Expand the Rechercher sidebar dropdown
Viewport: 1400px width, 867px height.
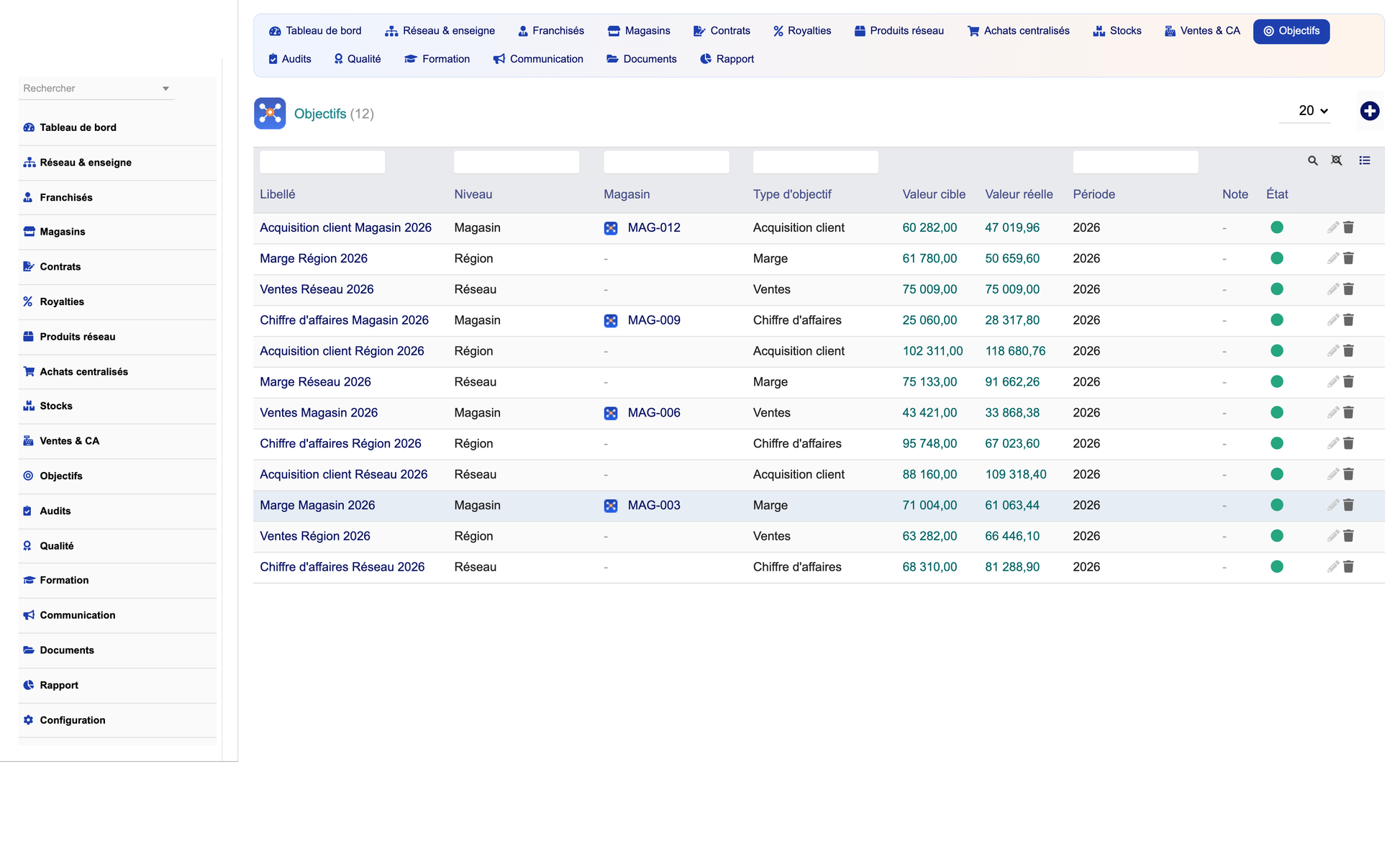coord(165,88)
